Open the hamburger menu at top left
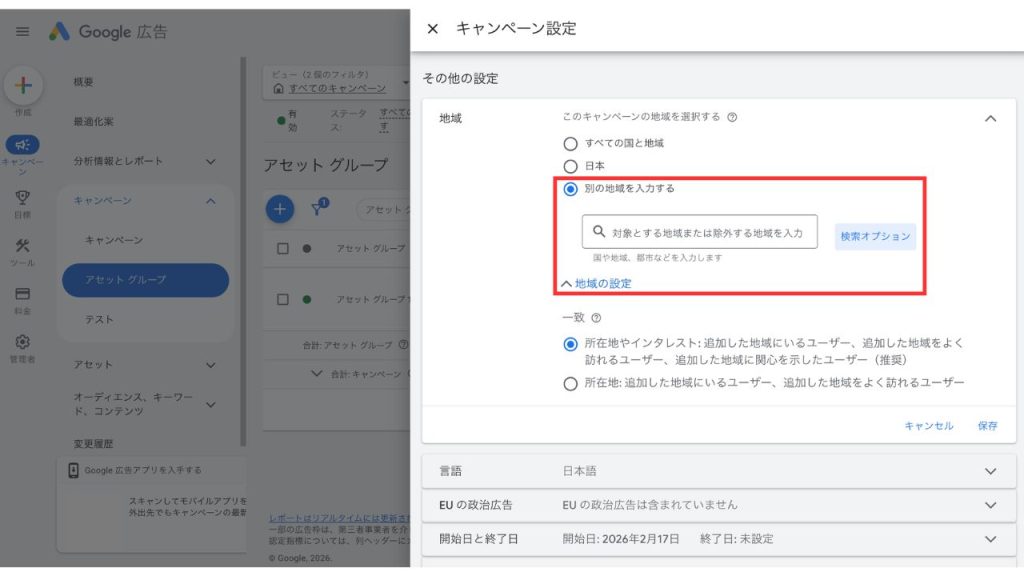Screen dimensions: 1024x576 (x=22, y=31)
